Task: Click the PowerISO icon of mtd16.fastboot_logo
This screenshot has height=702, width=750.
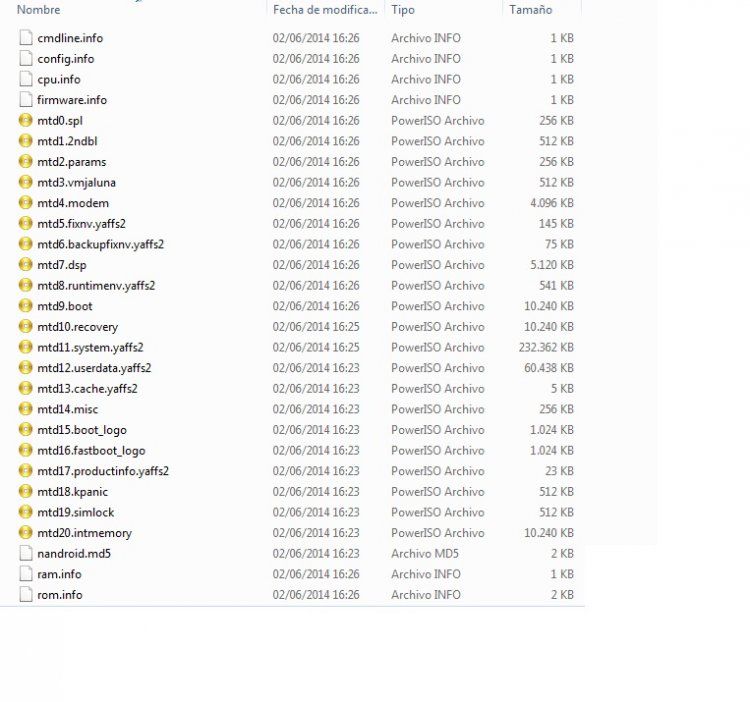Action: pos(25,450)
